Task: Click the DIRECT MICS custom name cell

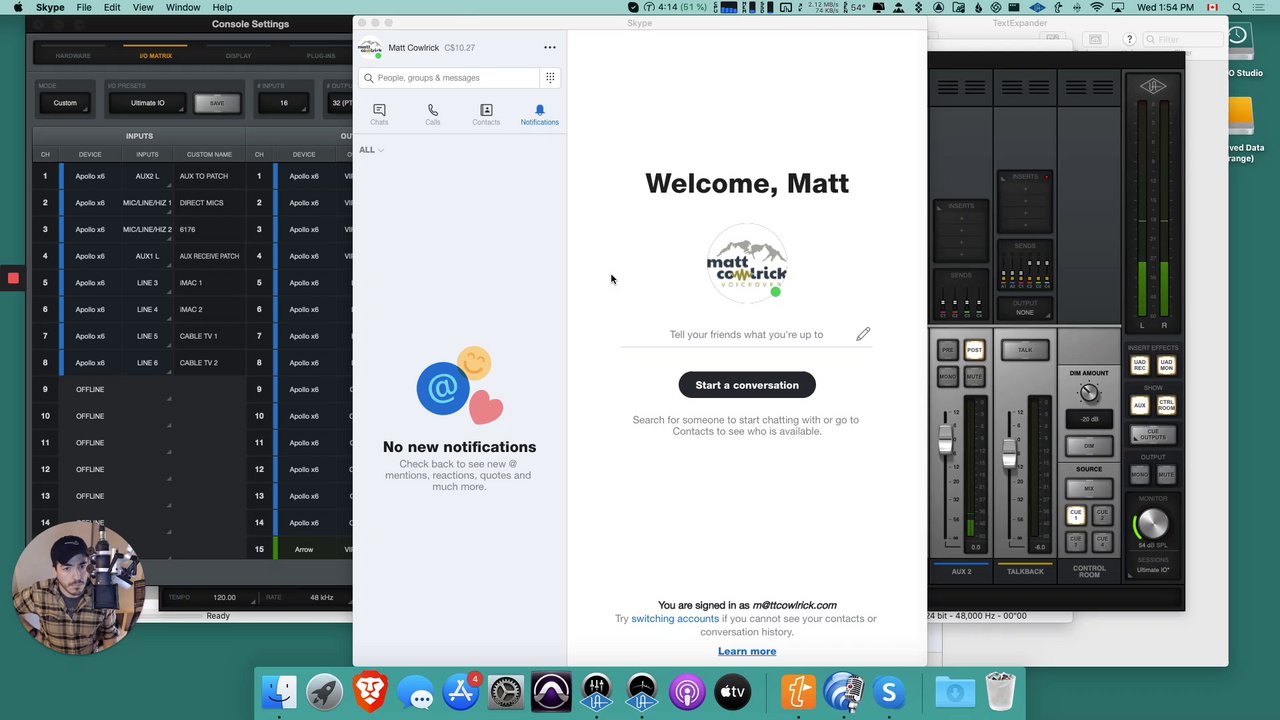Action: 209,203
